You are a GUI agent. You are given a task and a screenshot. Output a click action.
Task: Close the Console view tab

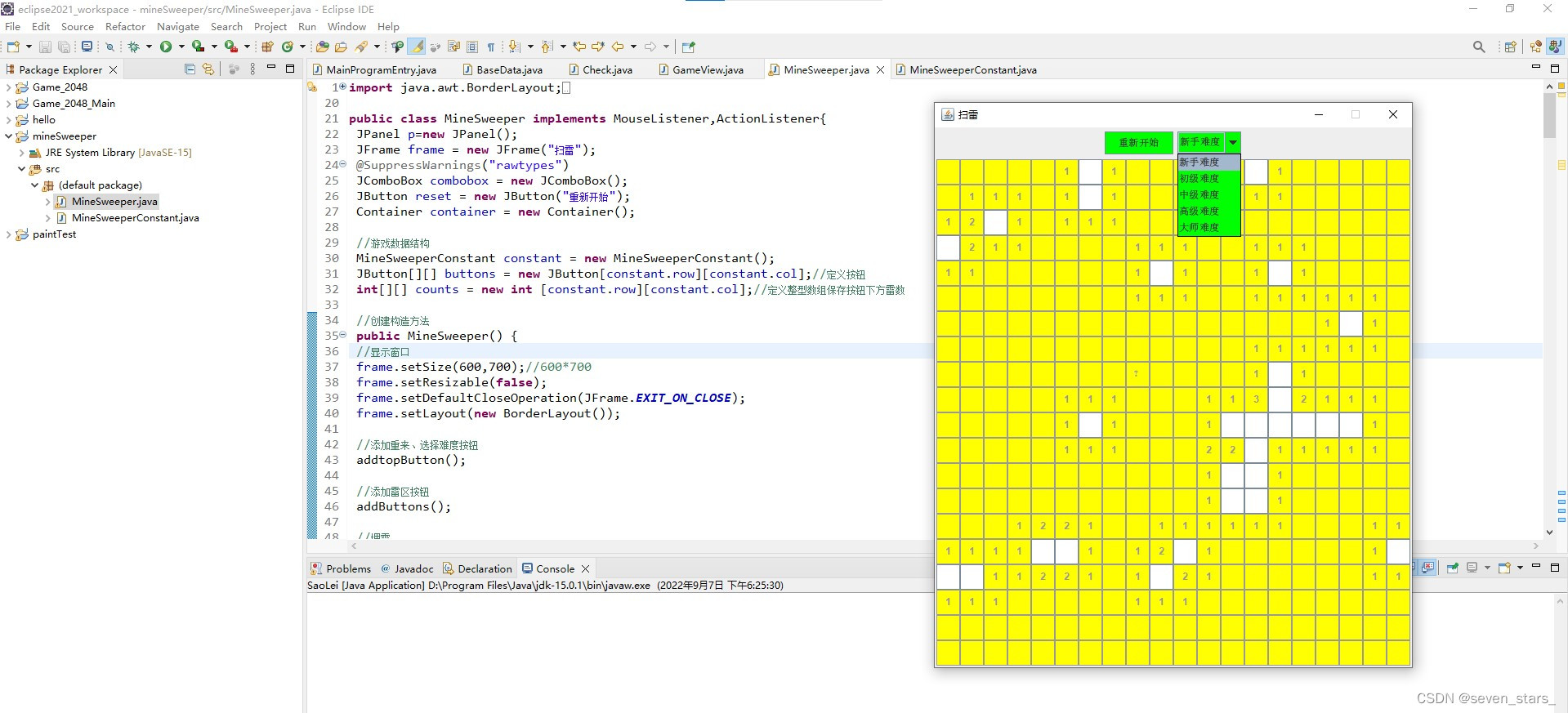(x=585, y=568)
